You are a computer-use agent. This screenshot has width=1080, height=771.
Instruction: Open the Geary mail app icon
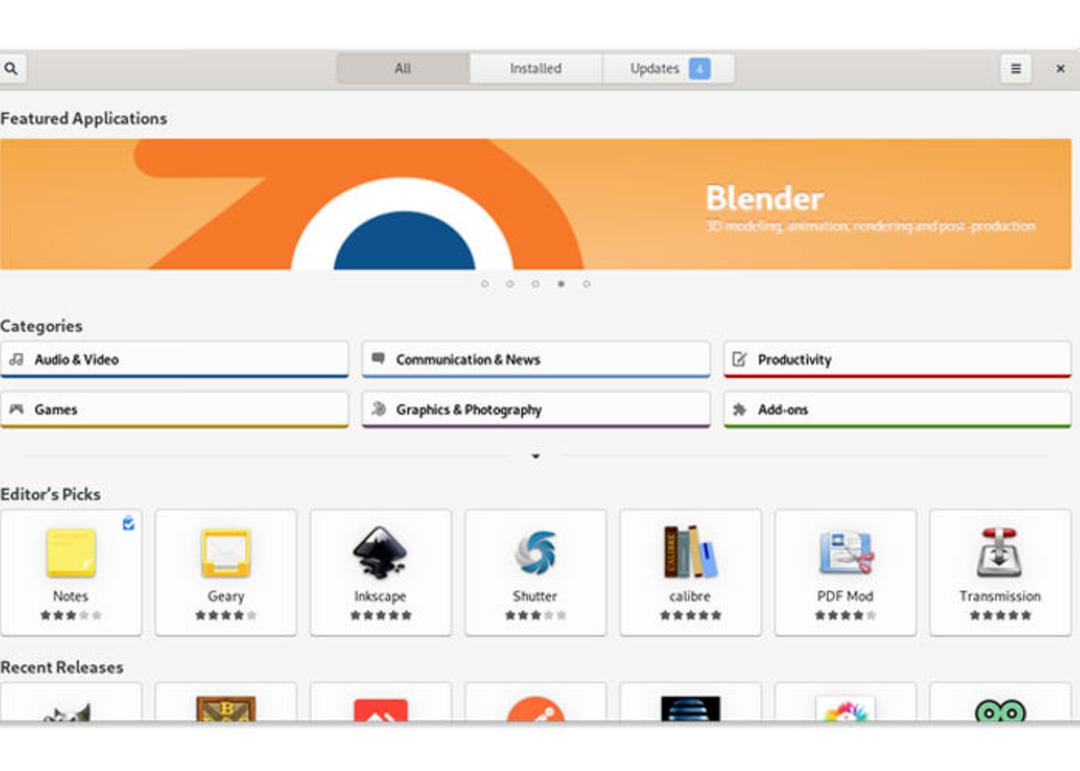[x=226, y=553]
